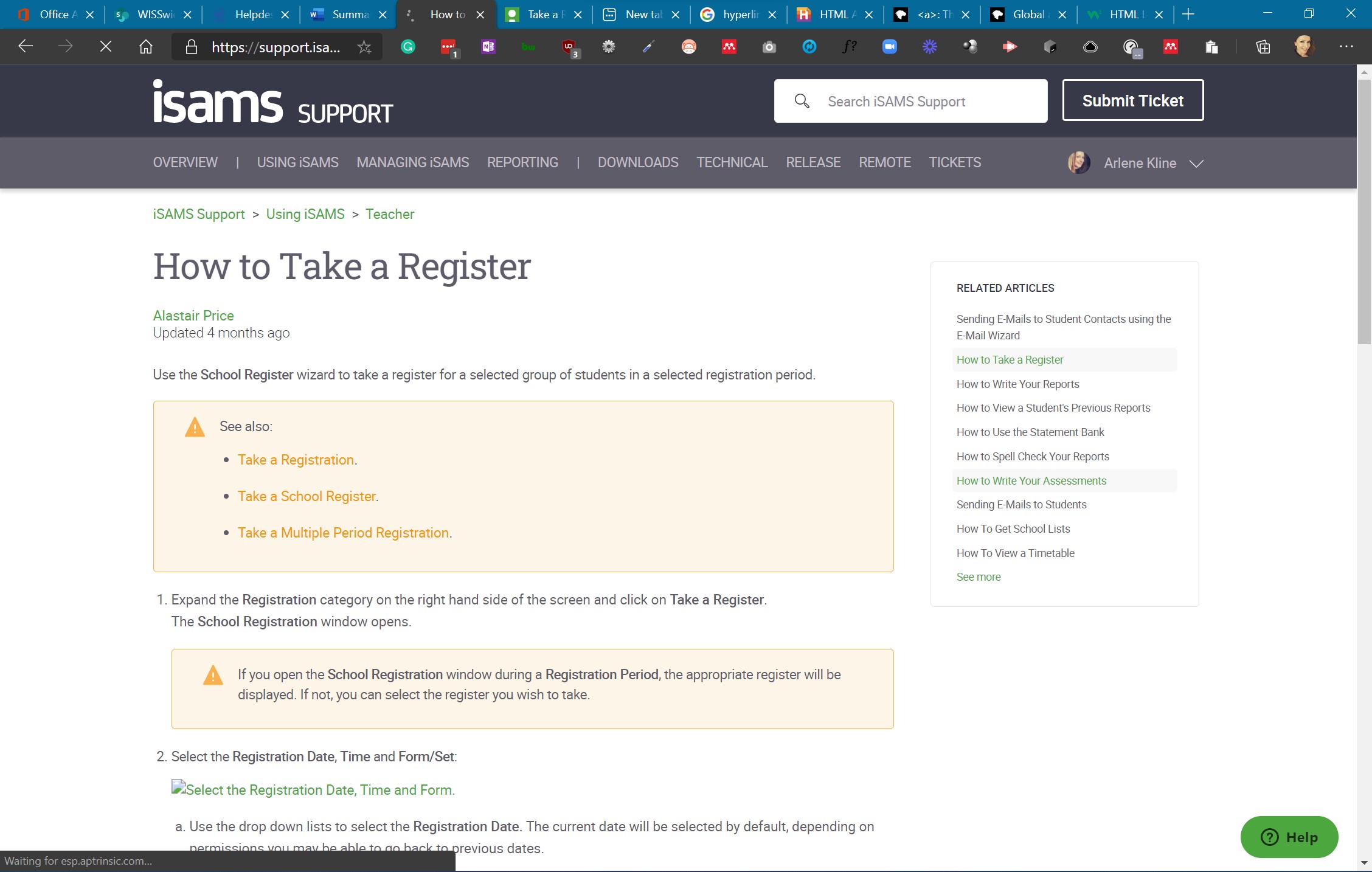
Task: Open the uBlock Origin extension
Action: point(569,47)
